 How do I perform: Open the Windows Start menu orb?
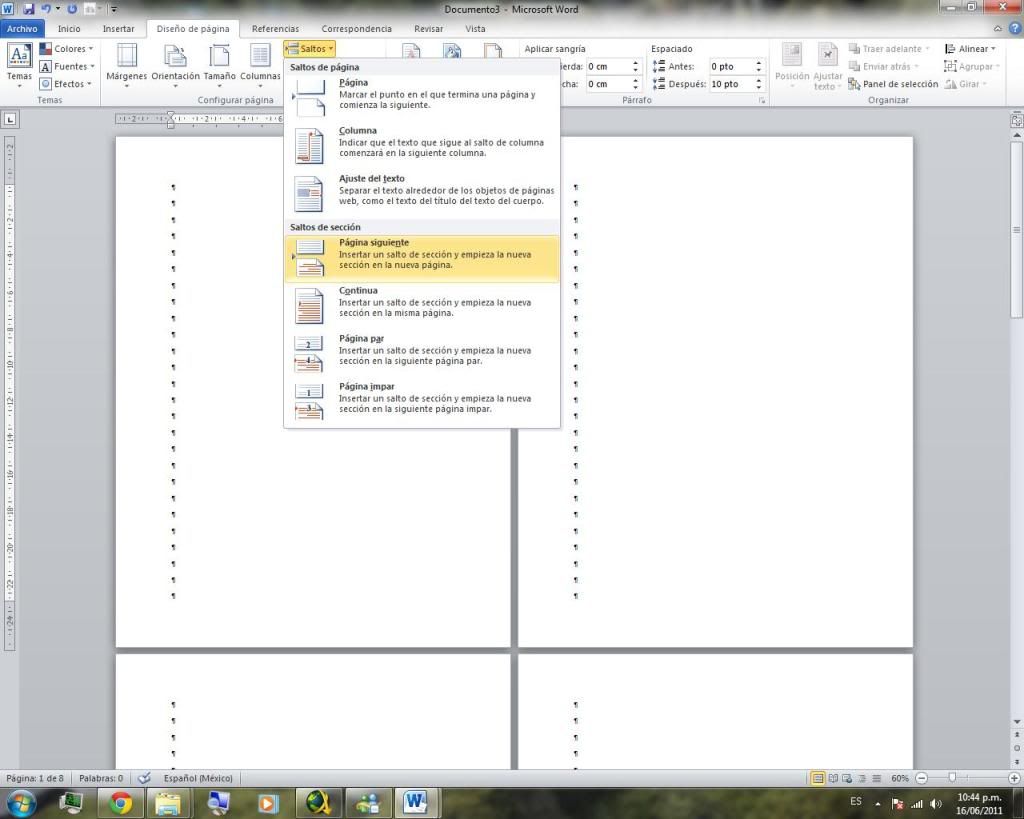(x=21, y=803)
